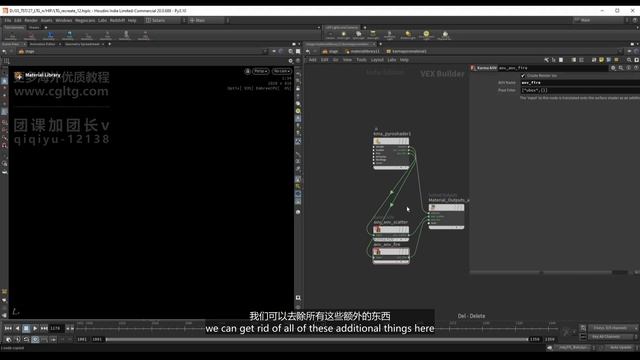Click the Play forward button
Screen dimensions: 640x360
35,328
